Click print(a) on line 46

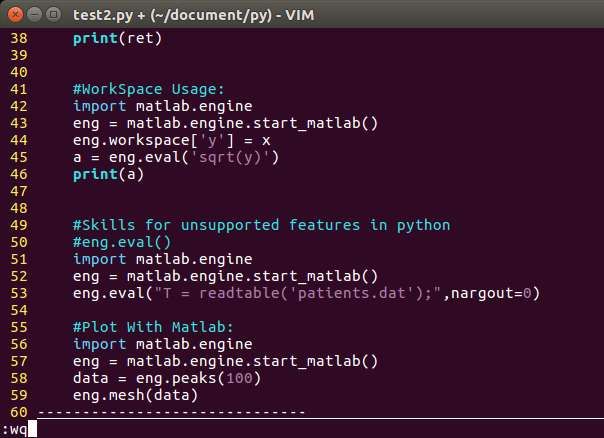pyautogui.click(x=108, y=174)
